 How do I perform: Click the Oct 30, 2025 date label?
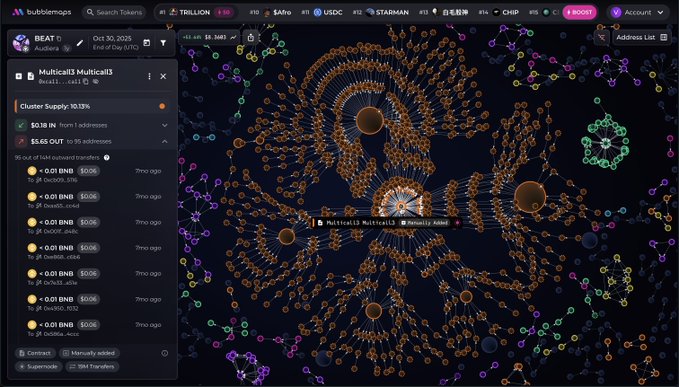(x=112, y=38)
